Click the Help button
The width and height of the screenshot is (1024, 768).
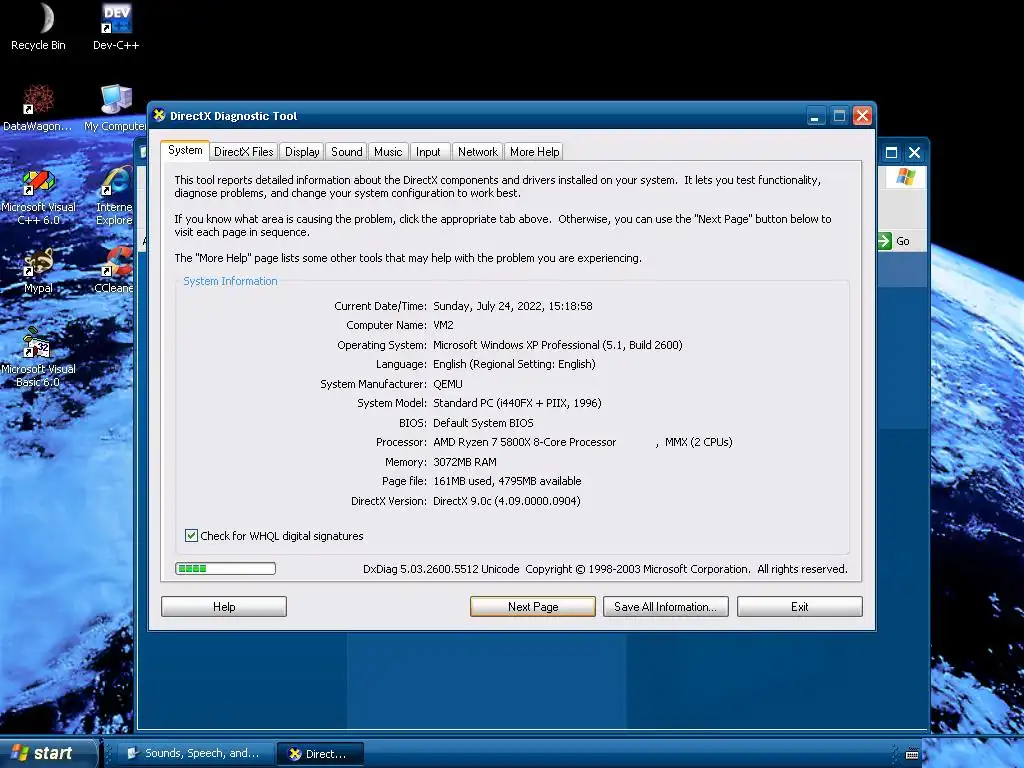pos(224,607)
